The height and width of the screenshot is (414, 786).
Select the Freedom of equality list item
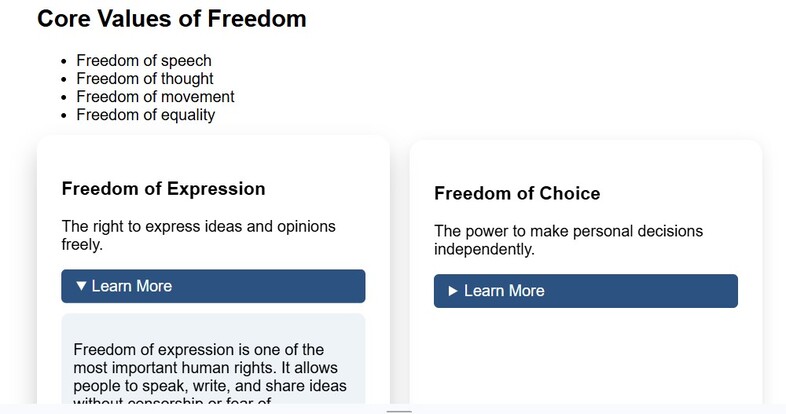(145, 115)
